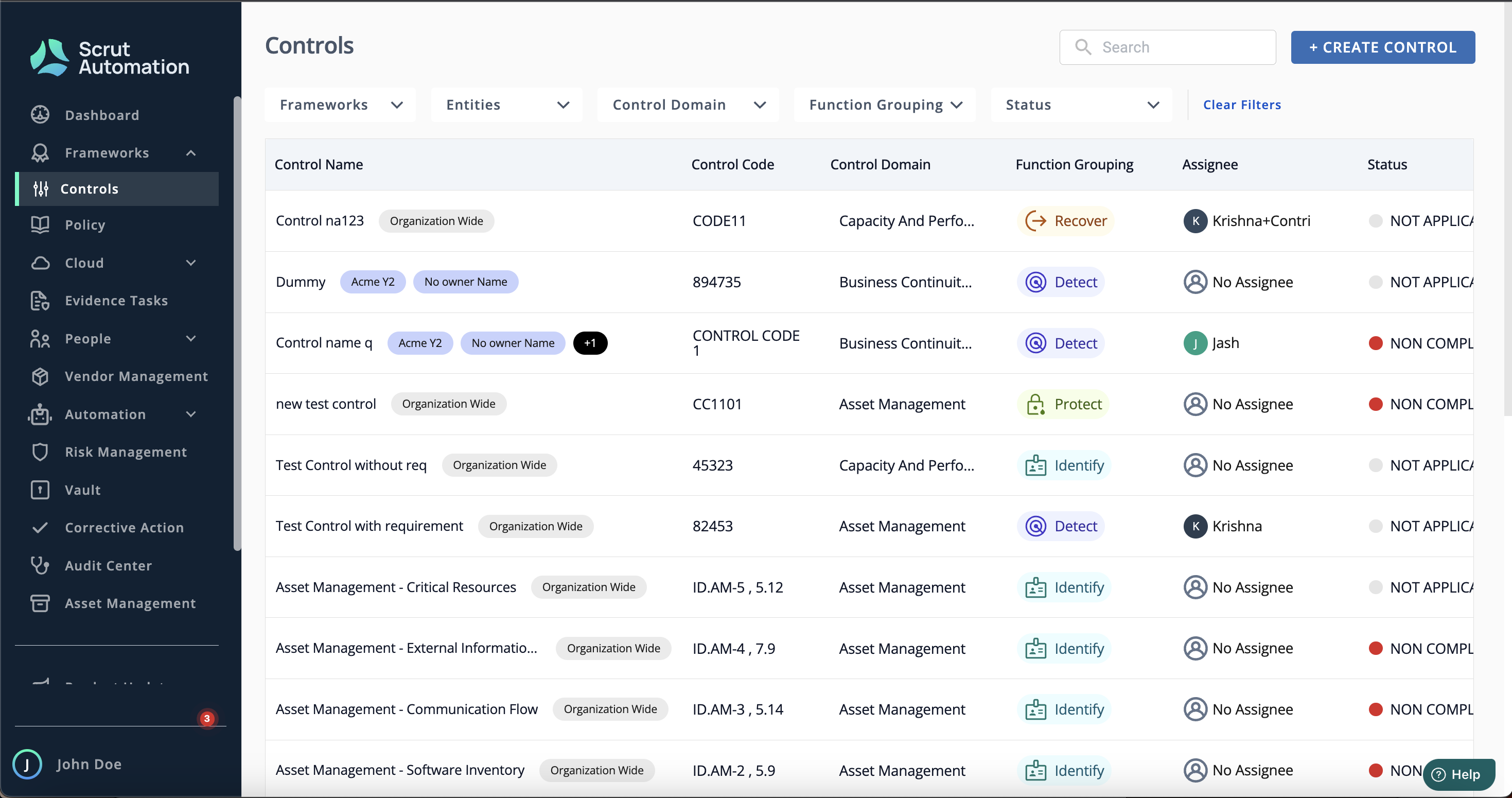Image resolution: width=1512 pixels, height=798 pixels.
Task: Click the sidebar scrollbar
Action: tap(237, 323)
